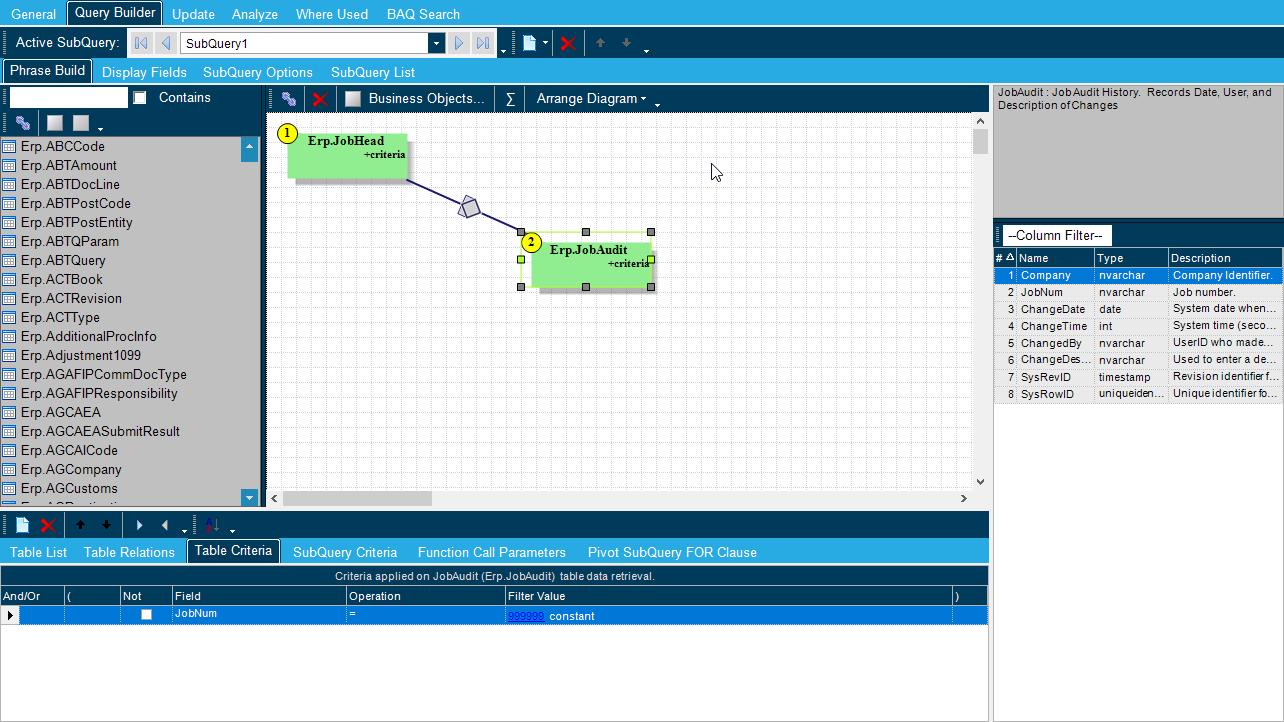Switch to Table Relations tab
This screenshot has height=722, width=1284.
tap(129, 552)
